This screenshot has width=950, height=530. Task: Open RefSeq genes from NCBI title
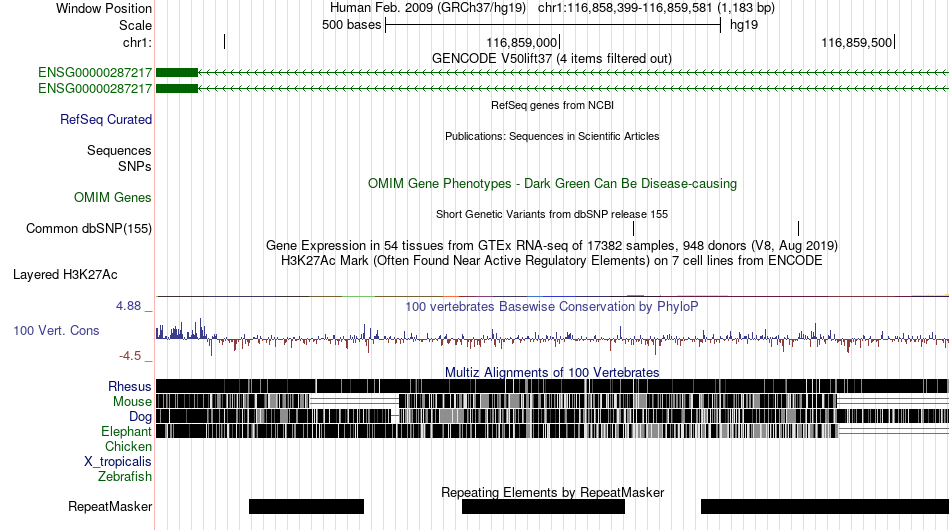pos(552,105)
